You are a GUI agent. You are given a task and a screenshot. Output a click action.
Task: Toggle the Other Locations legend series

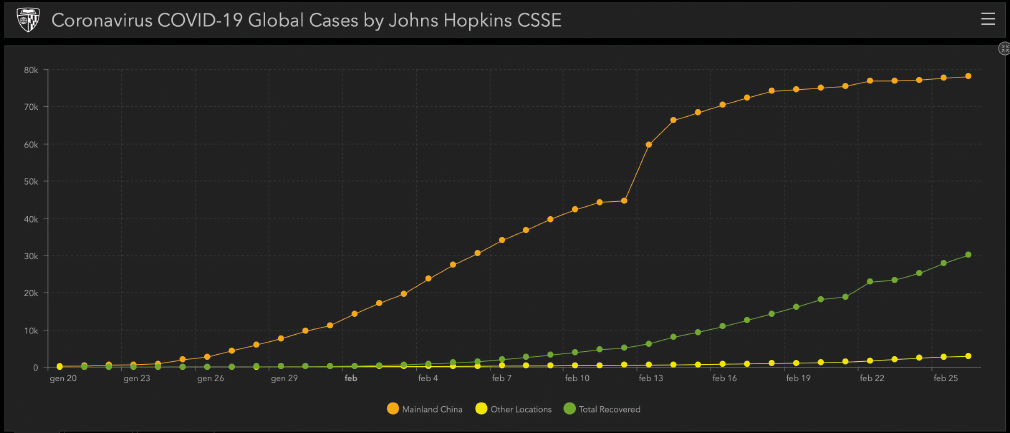point(520,409)
